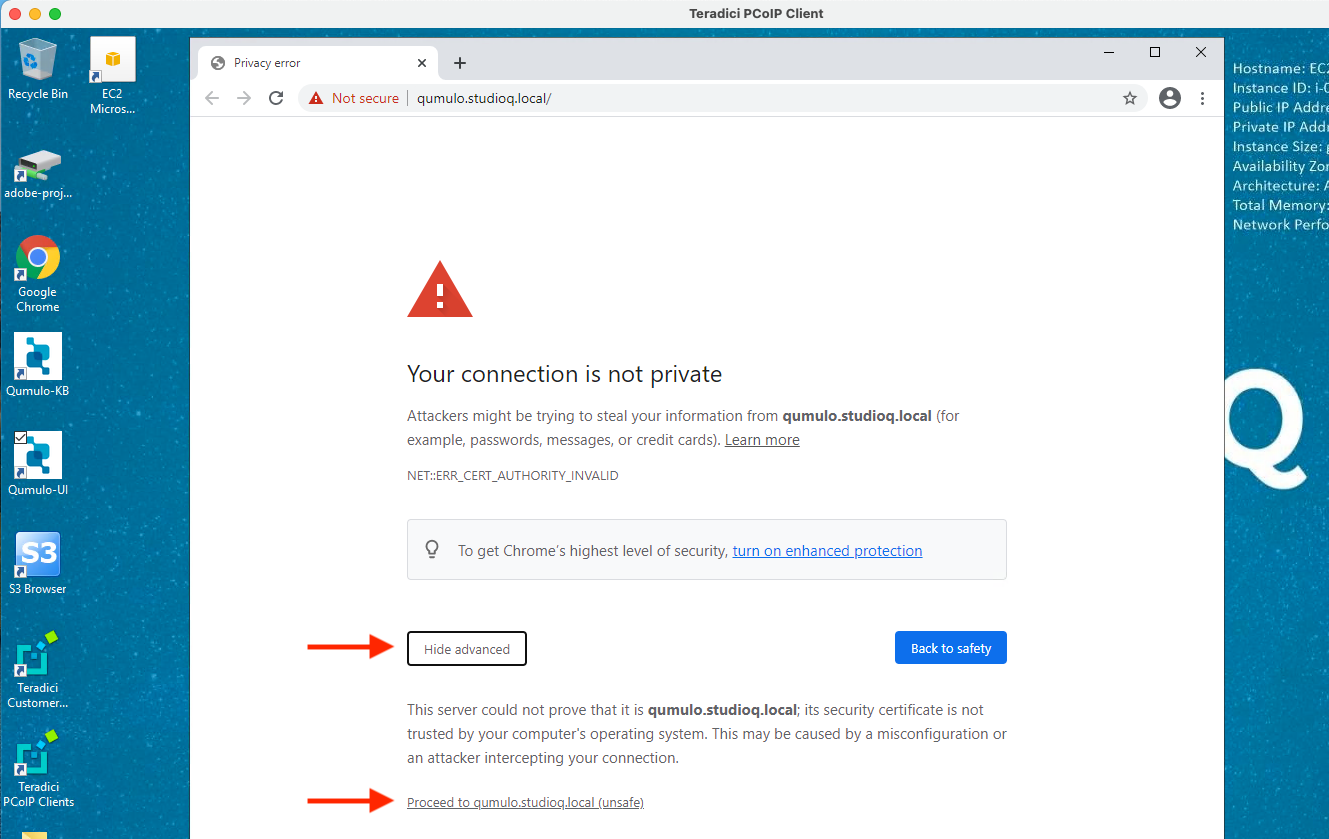Select the Privacy error tab
This screenshot has height=839, width=1329.
318,63
